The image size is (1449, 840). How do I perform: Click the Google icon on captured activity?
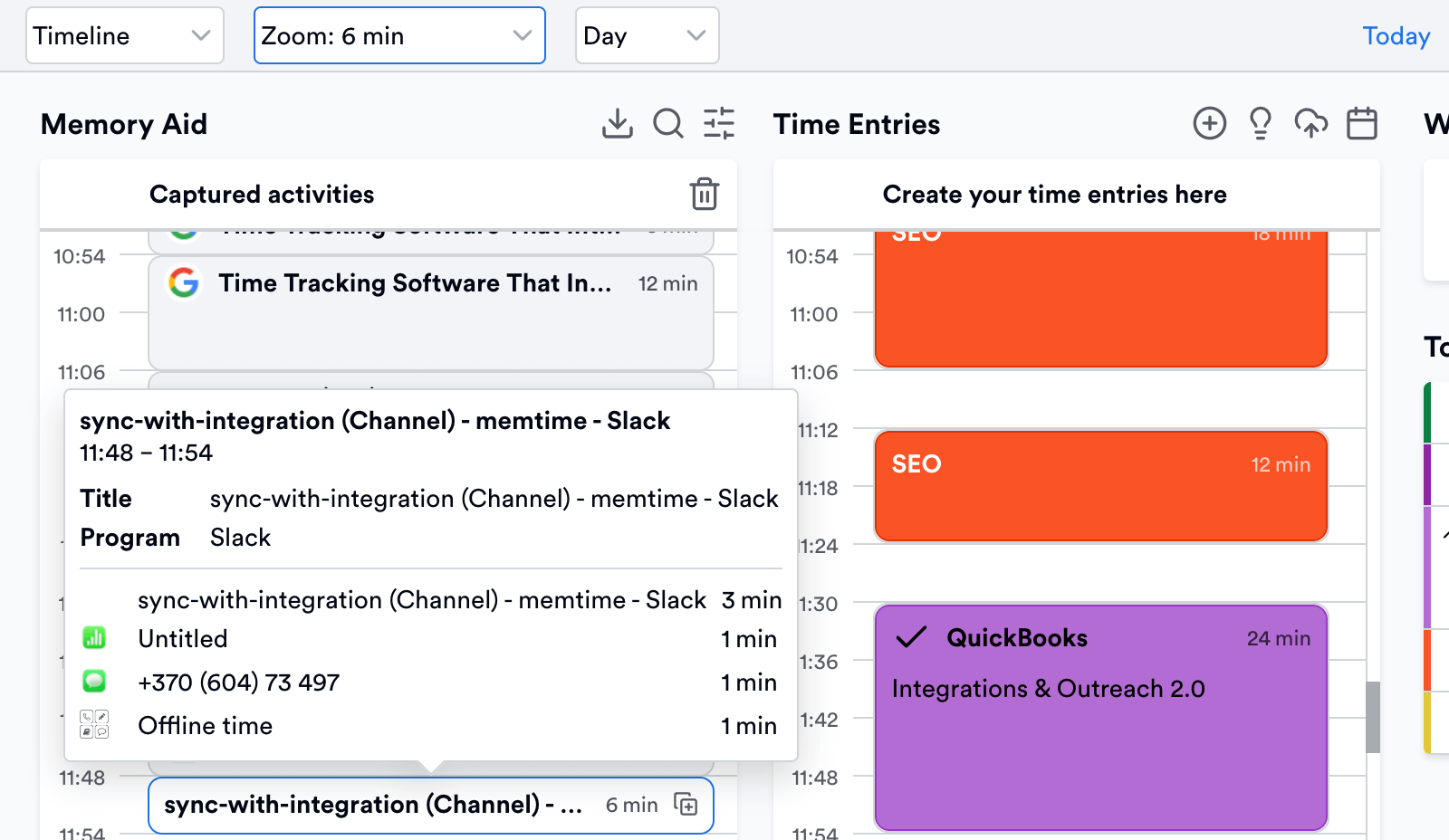coord(184,283)
